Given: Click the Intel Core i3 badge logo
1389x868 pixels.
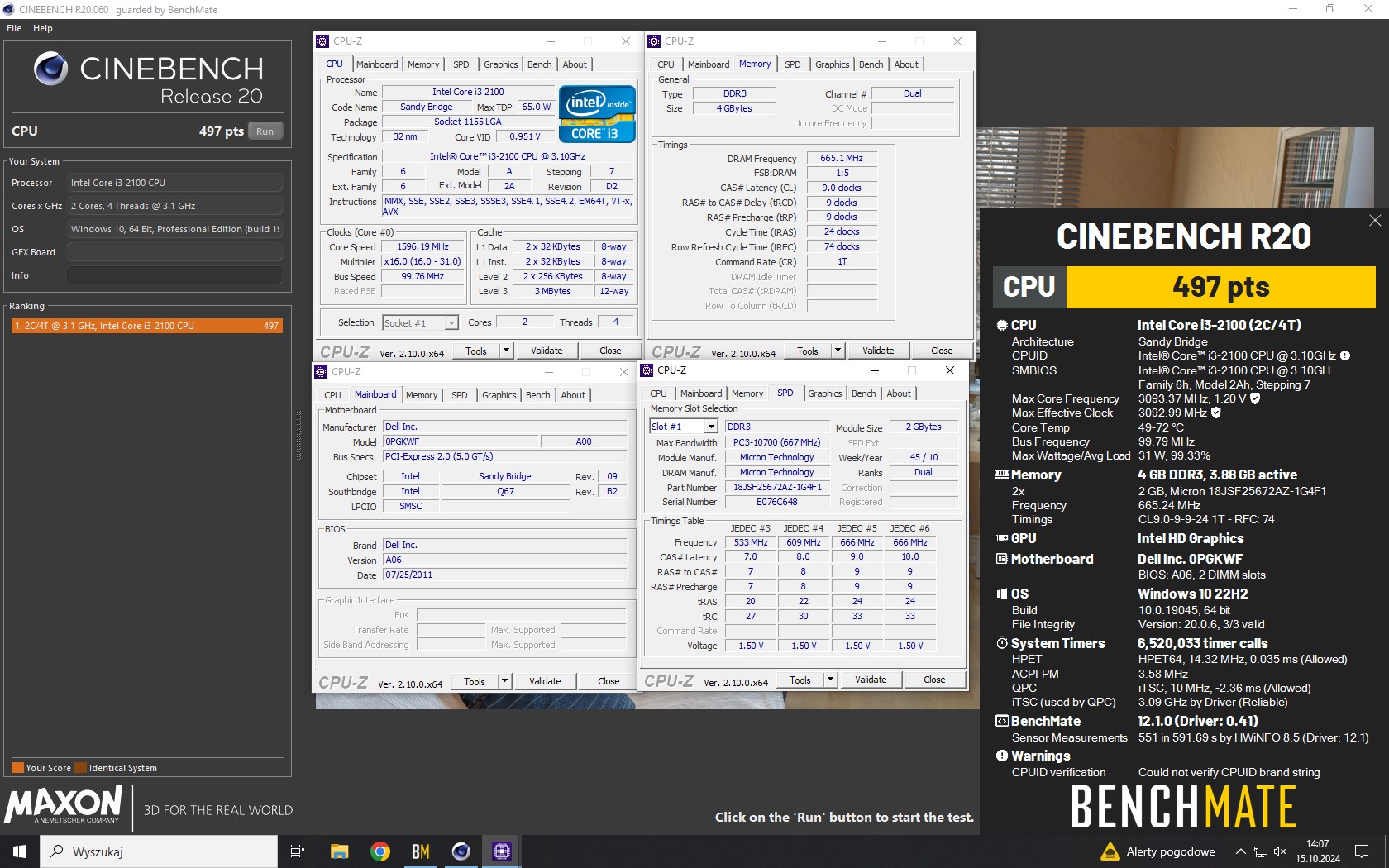Looking at the screenshot, I should pyautogui.click(x=597, y=114).
